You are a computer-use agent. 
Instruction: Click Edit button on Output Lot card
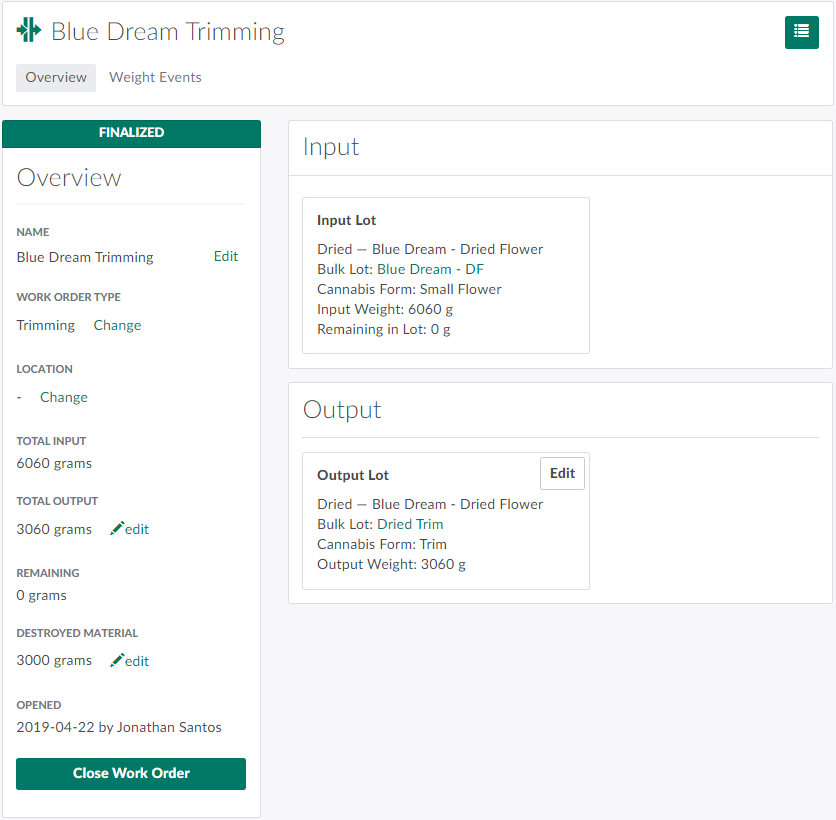[562, 473]
